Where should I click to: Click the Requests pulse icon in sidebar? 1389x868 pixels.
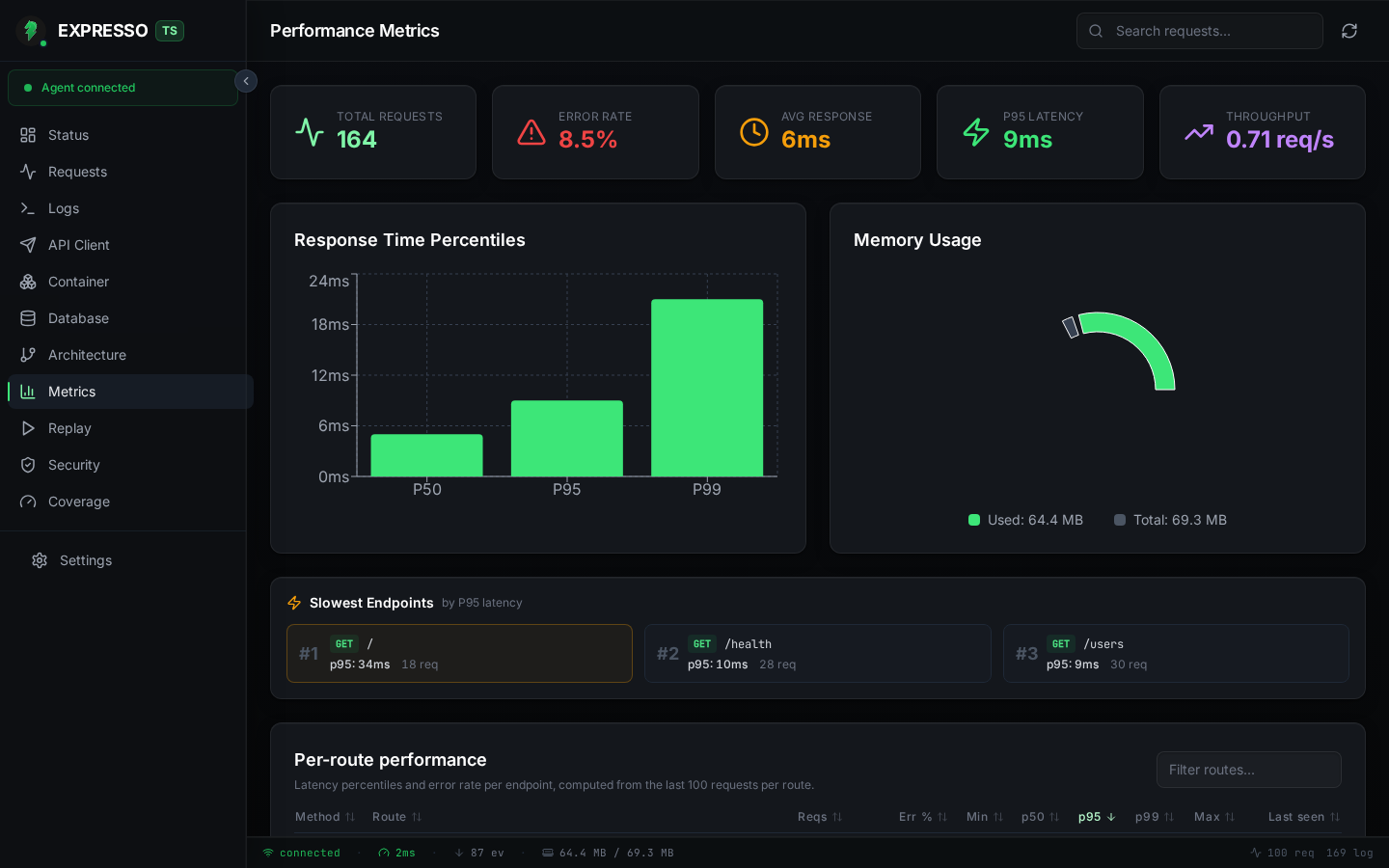(28, 172)
